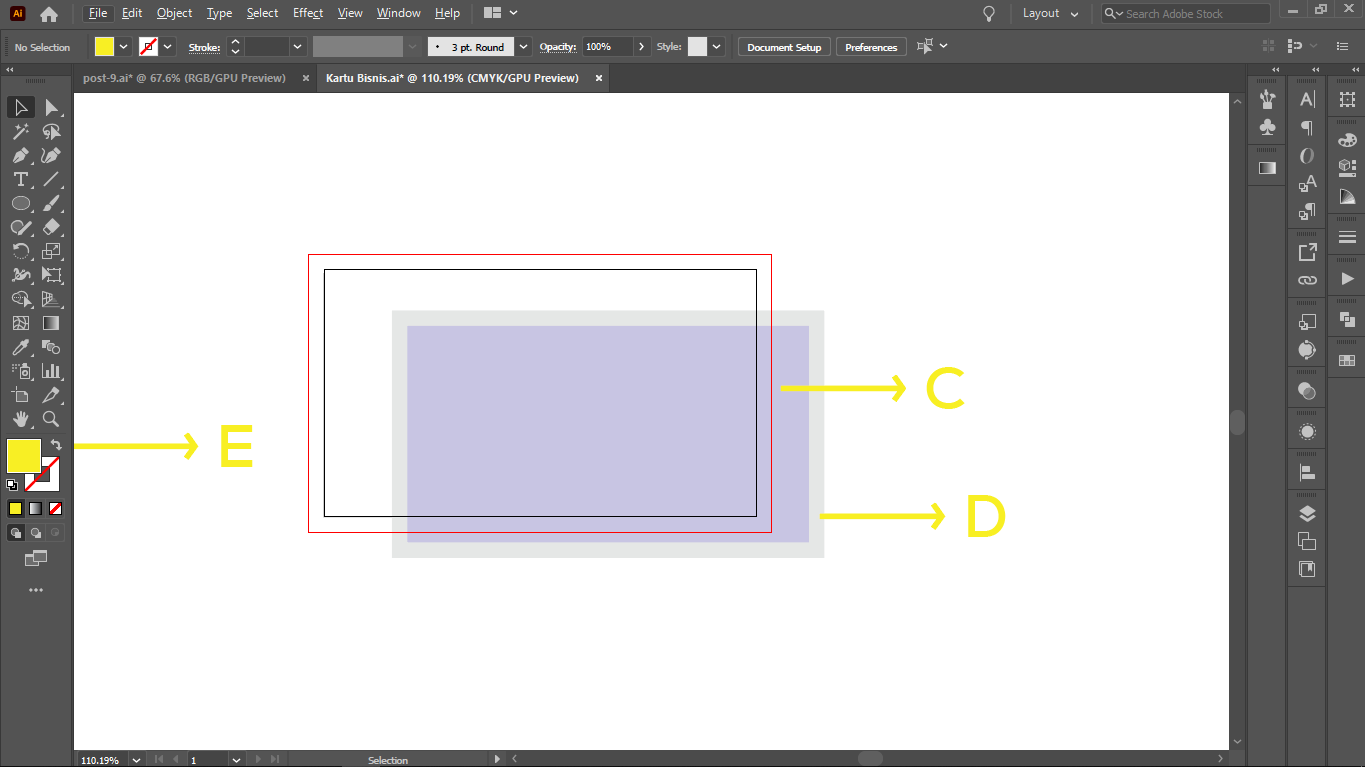Select the Pen tool
The height and width of the screenshot is (767, 1365).
pos(21,155)
